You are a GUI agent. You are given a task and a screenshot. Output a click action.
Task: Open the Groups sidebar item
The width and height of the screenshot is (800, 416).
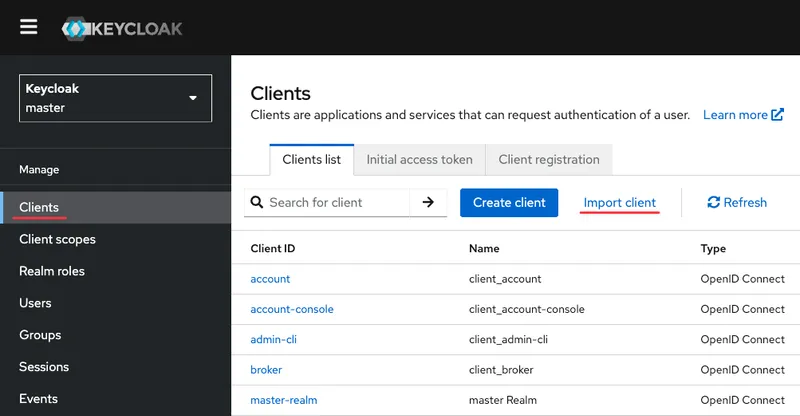[40, 335]
